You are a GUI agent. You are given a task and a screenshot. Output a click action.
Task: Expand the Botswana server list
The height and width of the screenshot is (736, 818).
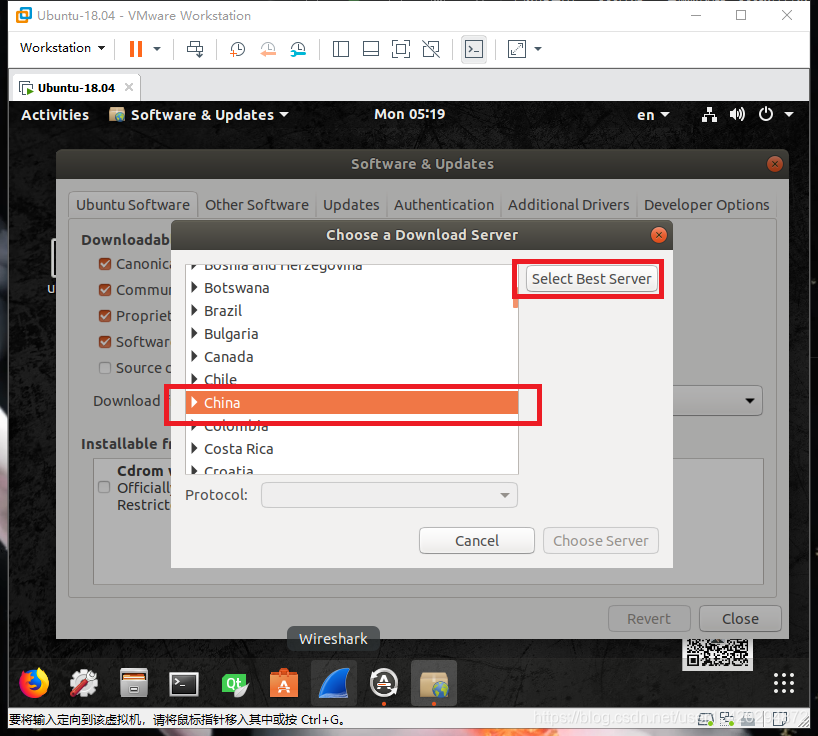pyautogui.click(x=194, y=287)
